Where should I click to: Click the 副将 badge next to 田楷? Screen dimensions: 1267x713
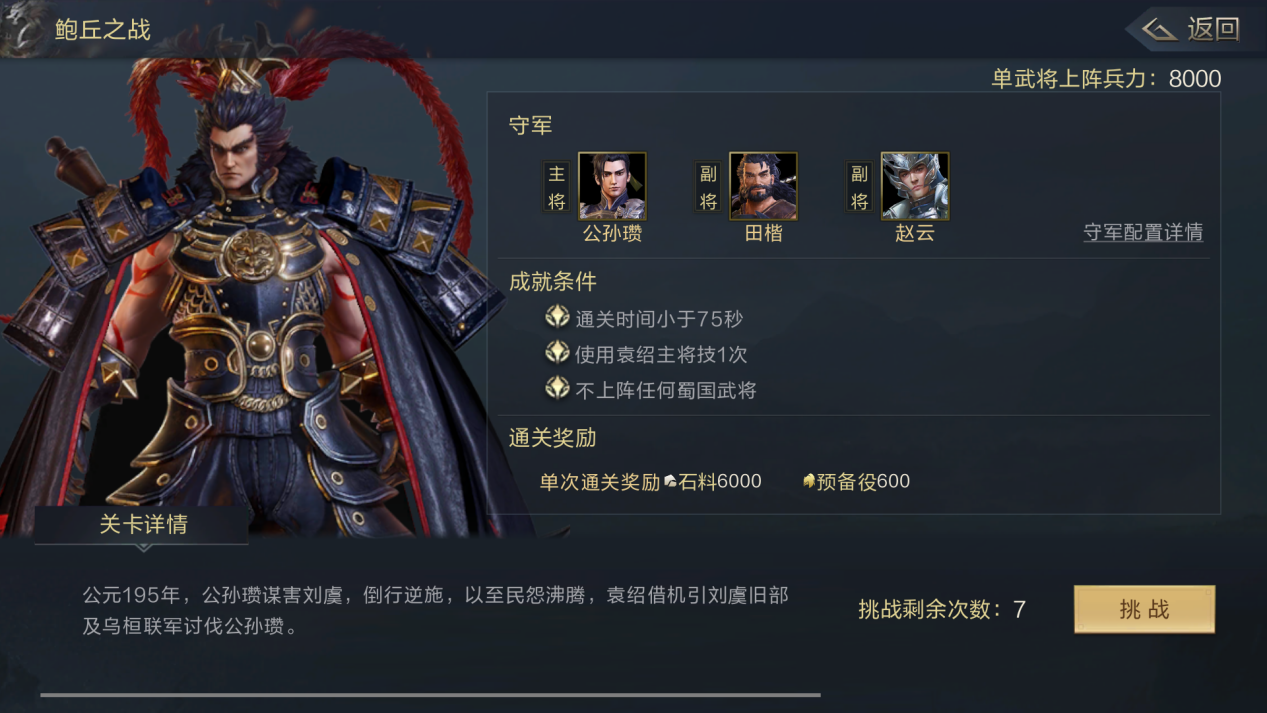point(708,187)
